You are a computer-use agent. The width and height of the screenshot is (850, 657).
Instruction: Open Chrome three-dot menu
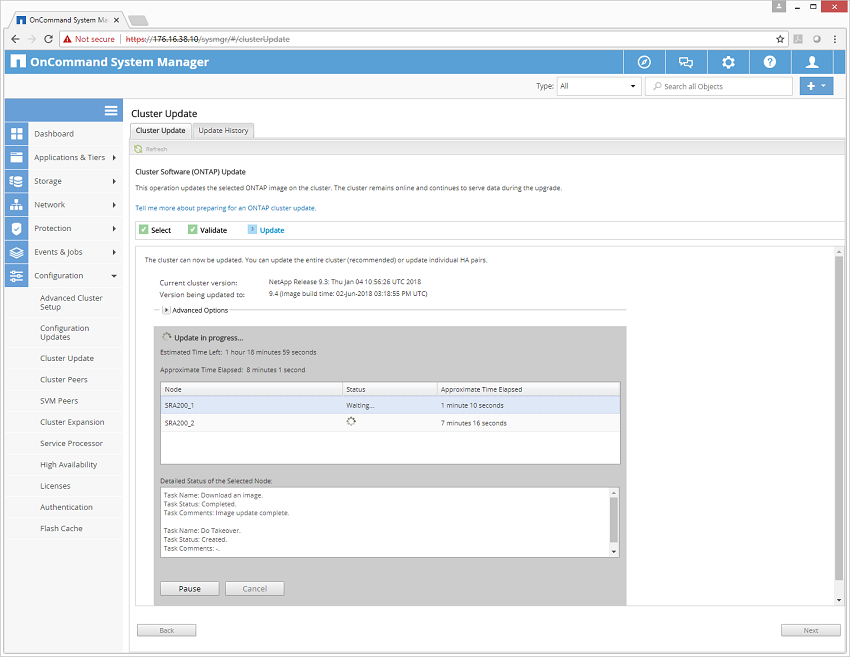point(835,39)
